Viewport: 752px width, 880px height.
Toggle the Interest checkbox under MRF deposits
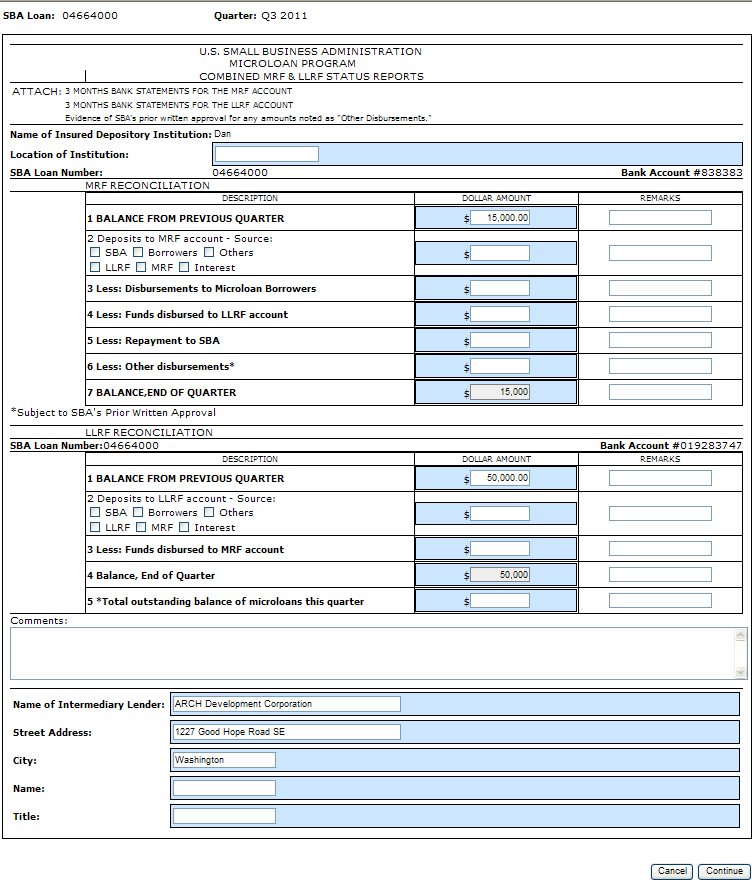coord(185,268)
